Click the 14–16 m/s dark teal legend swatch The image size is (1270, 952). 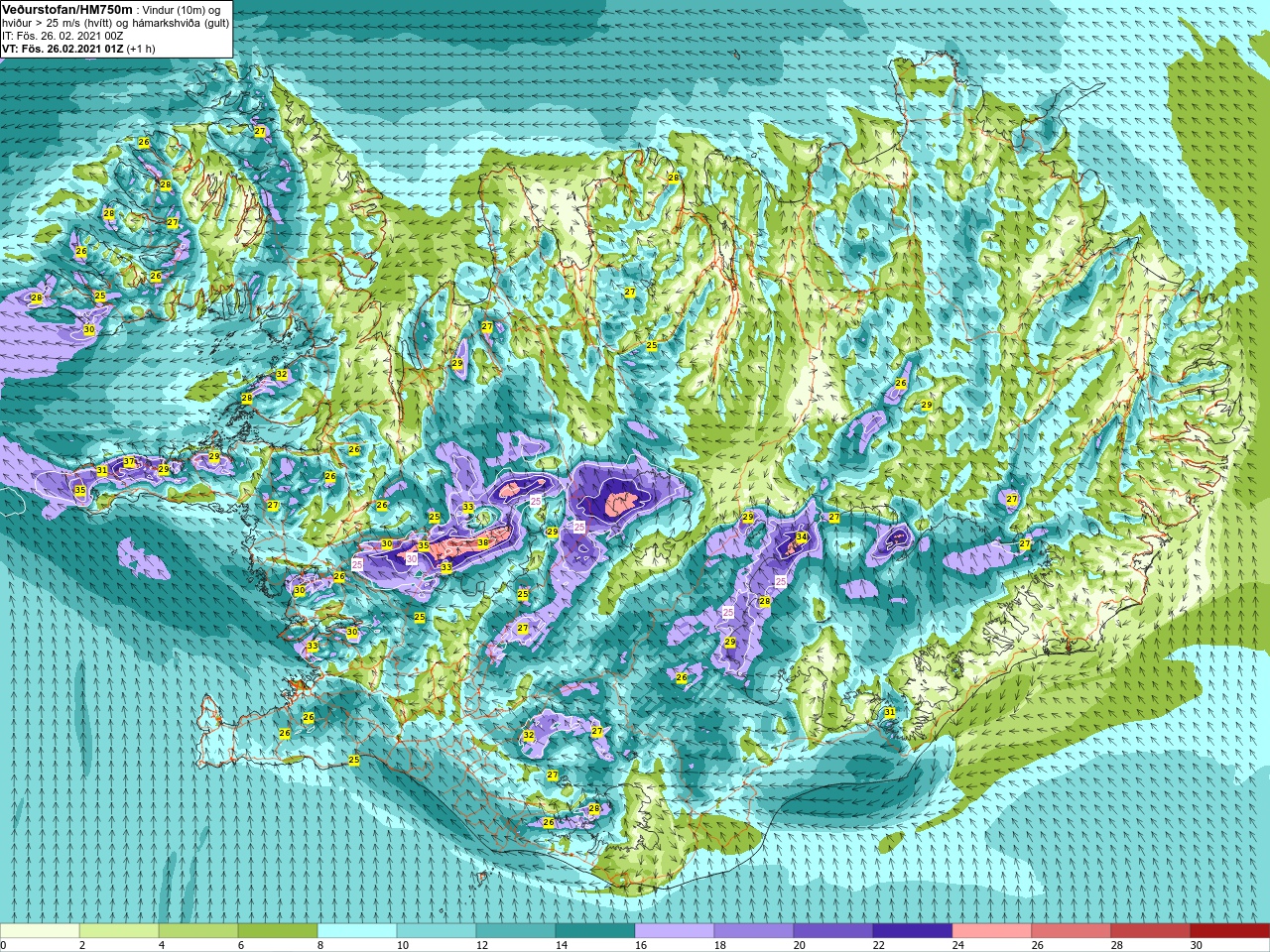595,931
